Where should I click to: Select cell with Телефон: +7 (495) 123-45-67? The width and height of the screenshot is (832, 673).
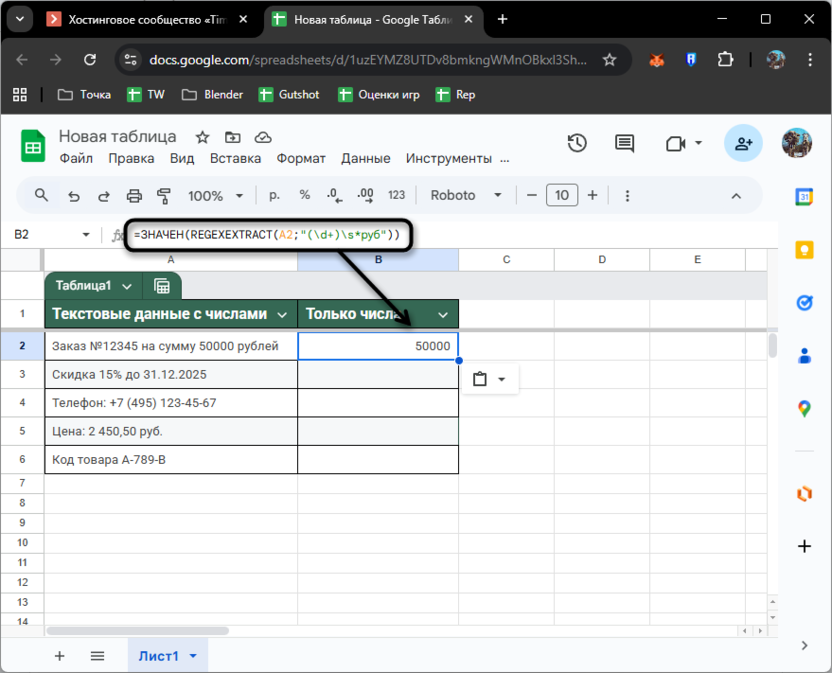click(x=170, y=403)
